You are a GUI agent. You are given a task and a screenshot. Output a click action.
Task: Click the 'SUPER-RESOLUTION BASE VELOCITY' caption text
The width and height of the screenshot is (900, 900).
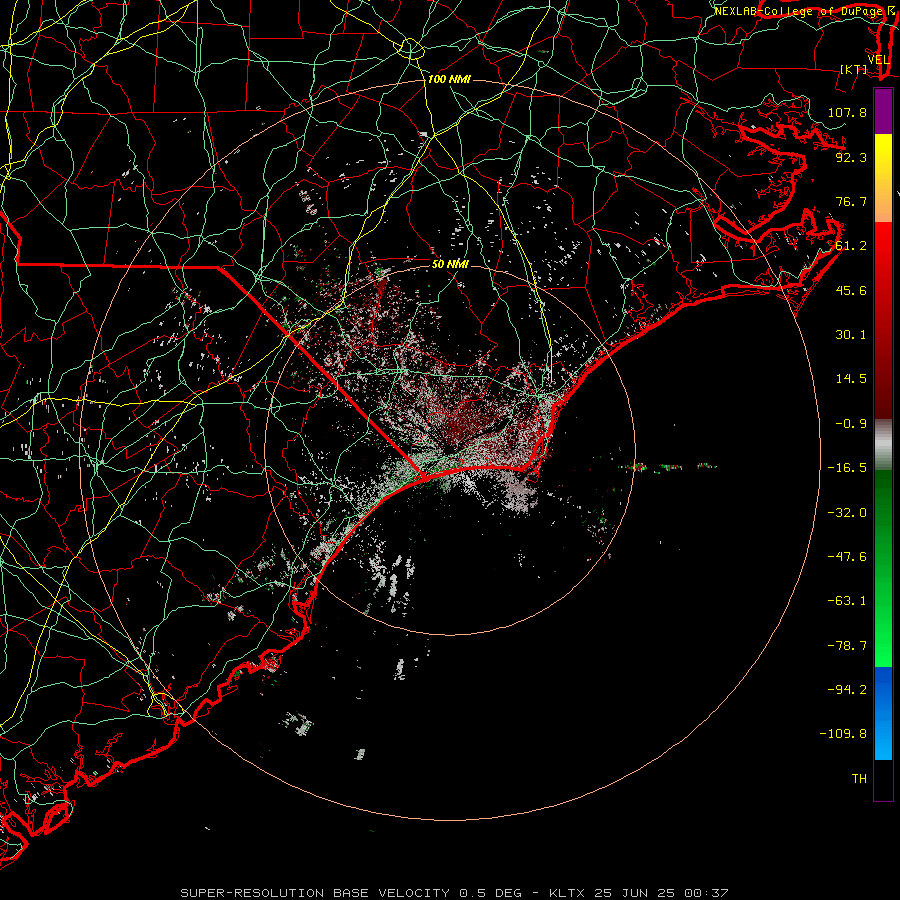[315, 893]
